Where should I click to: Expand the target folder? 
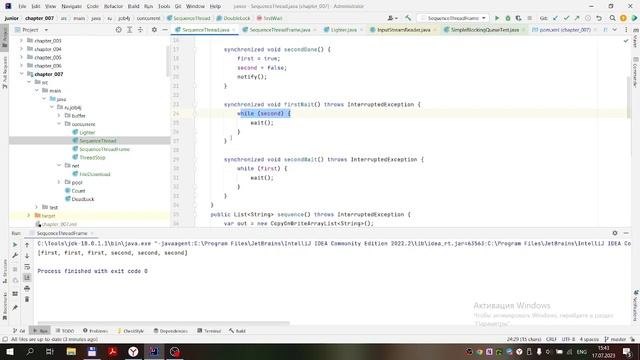[29, 216]
